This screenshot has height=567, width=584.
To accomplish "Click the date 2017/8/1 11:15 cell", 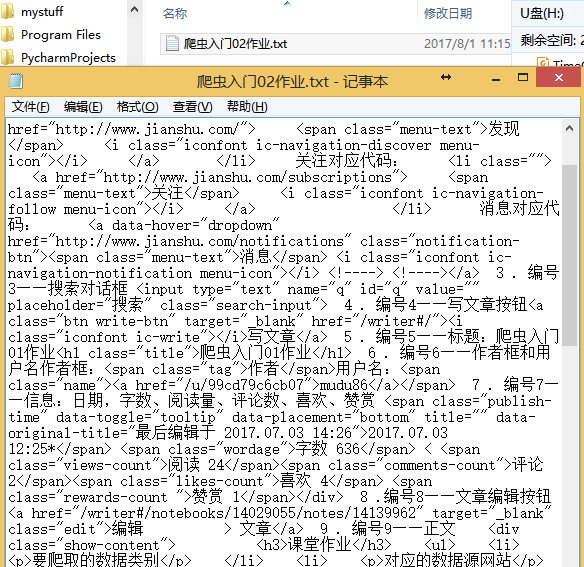I will 467,44.
